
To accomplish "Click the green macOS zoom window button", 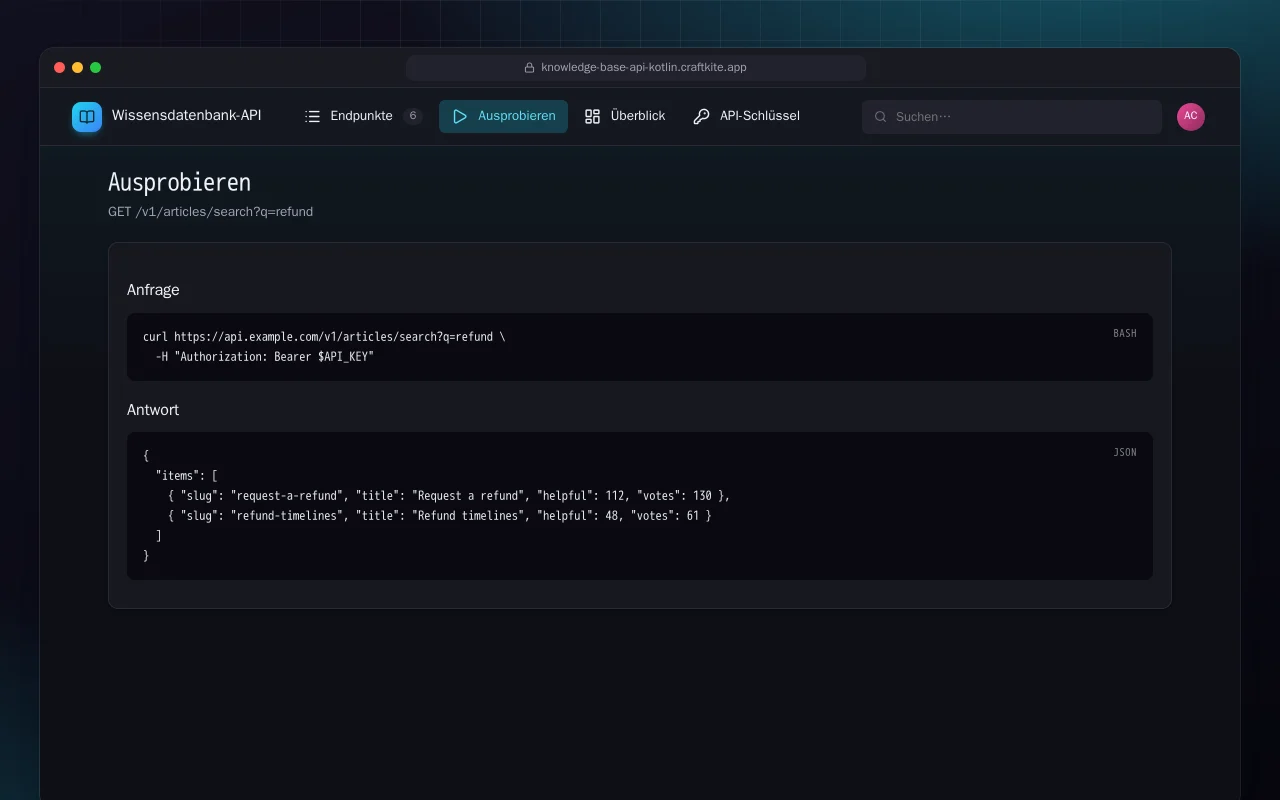I will click(x=96, y=68).
